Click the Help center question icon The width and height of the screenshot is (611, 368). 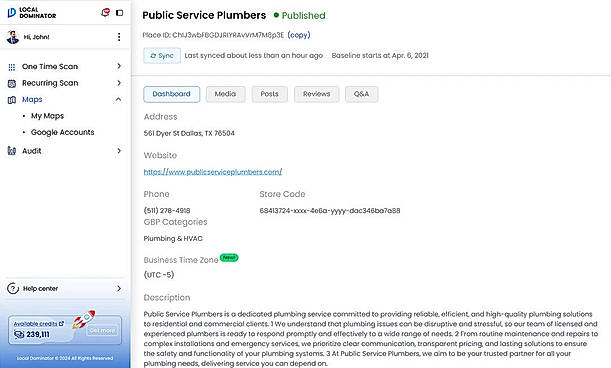13,288
